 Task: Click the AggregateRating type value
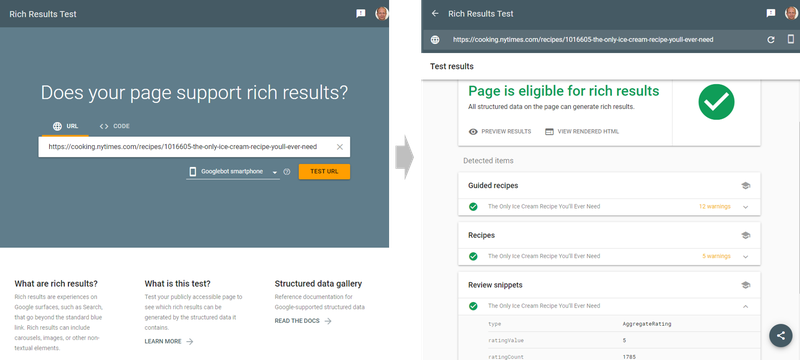[647, 324]
